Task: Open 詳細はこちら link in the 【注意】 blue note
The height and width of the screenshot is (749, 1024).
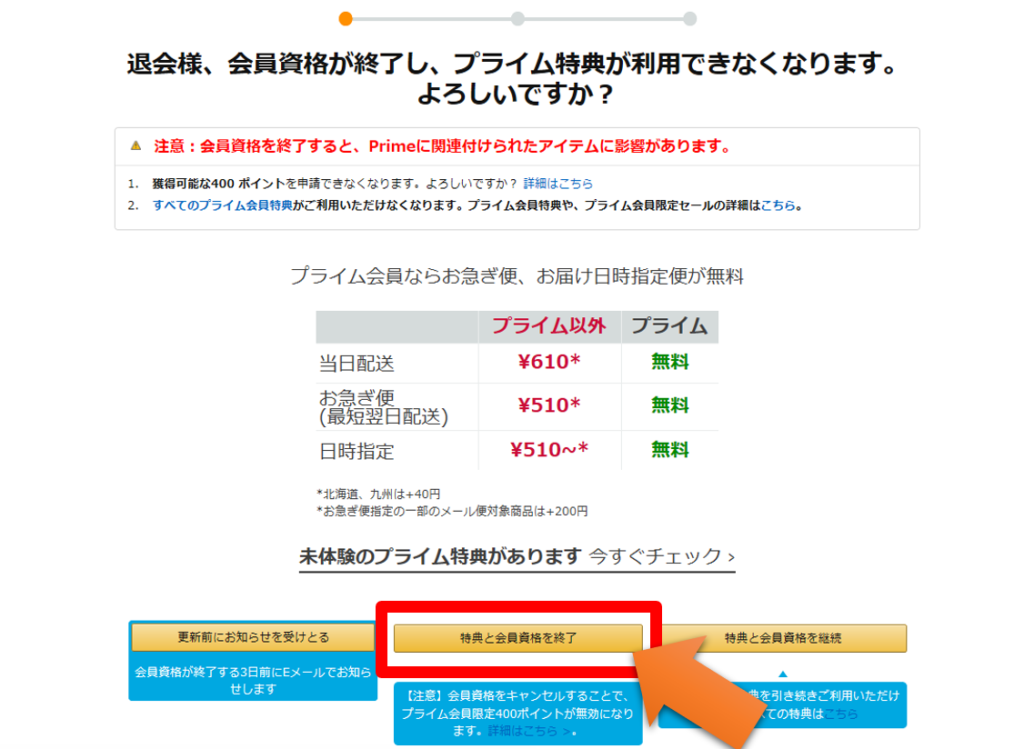Action: point(529,731)
